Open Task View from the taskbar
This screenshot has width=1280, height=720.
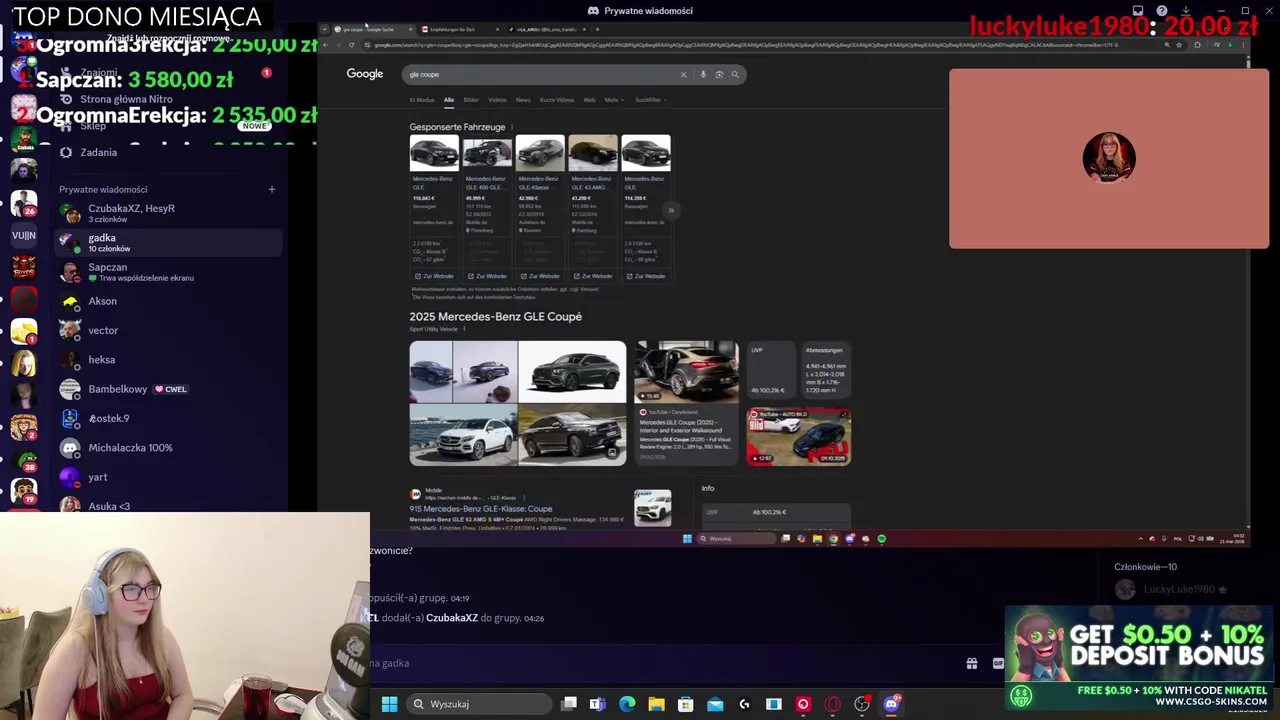569,704
